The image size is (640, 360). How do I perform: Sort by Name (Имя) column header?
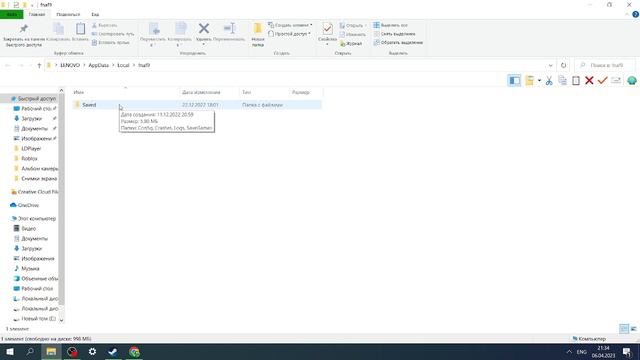126,93
